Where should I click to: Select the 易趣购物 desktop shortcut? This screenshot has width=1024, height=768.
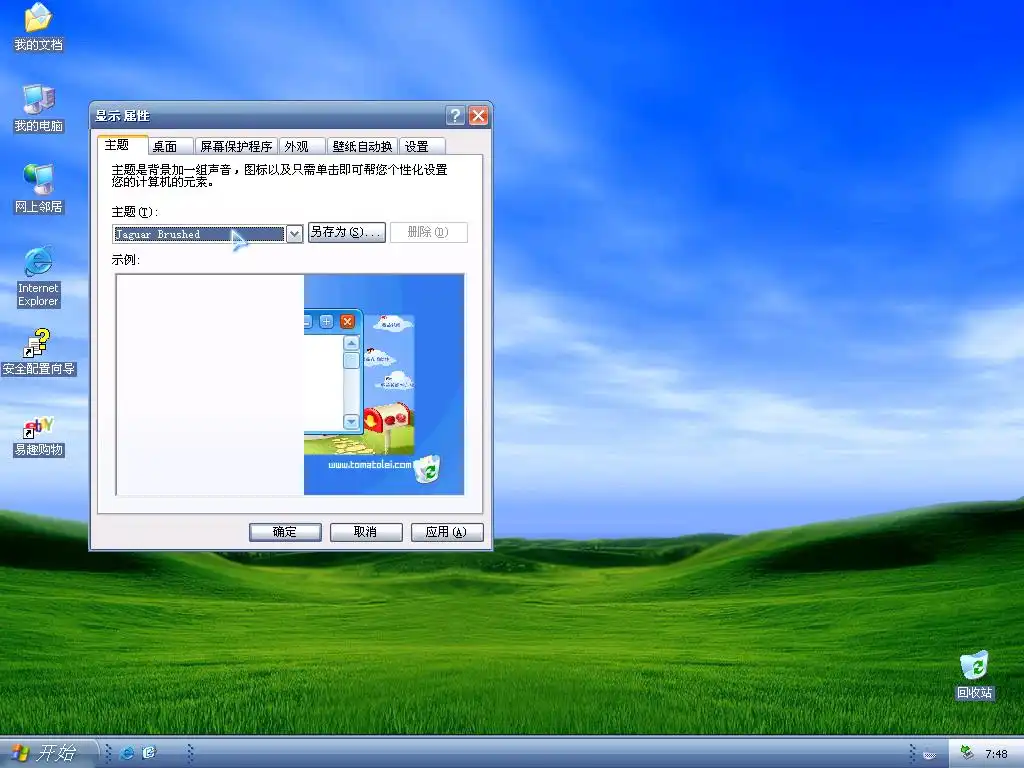(x=39, y=436)
